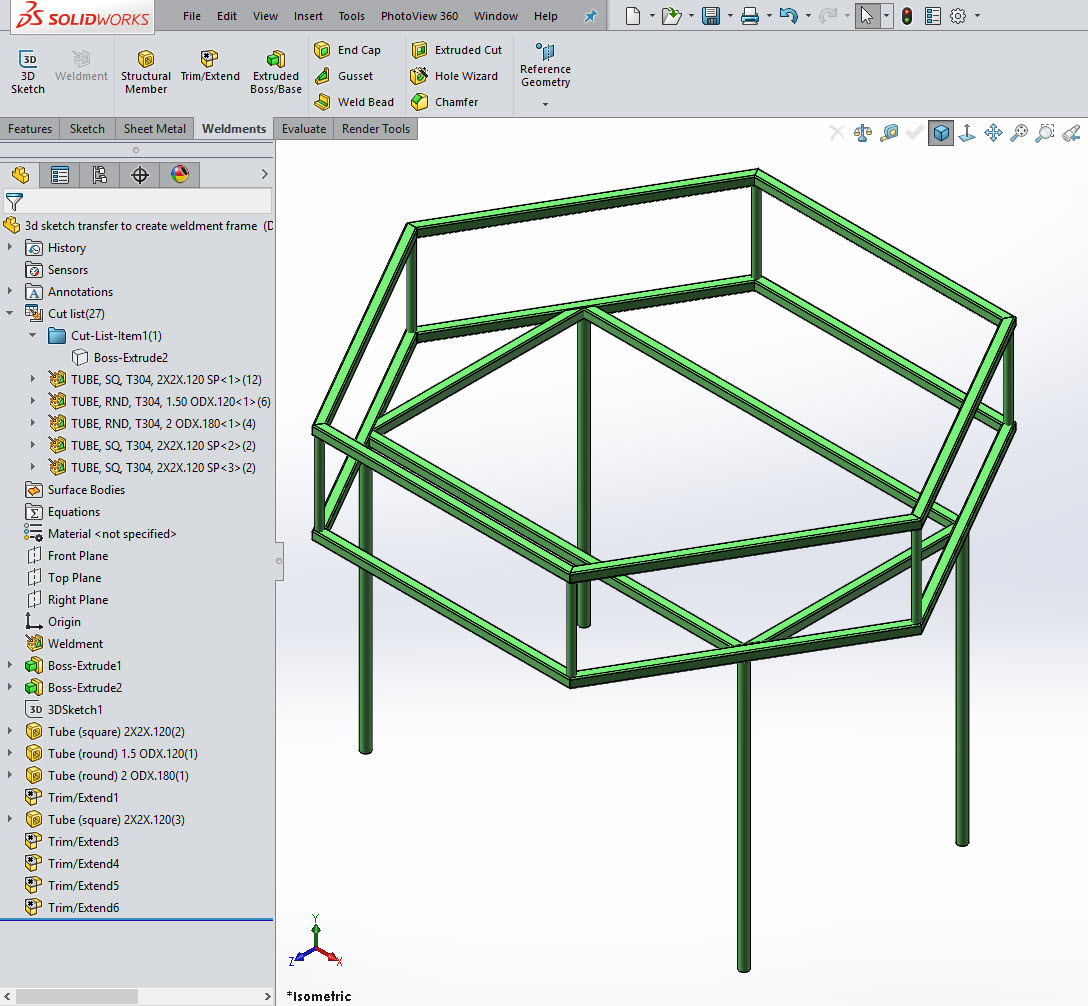Open the DisplayManager tab with color ball

click(180, 175)
